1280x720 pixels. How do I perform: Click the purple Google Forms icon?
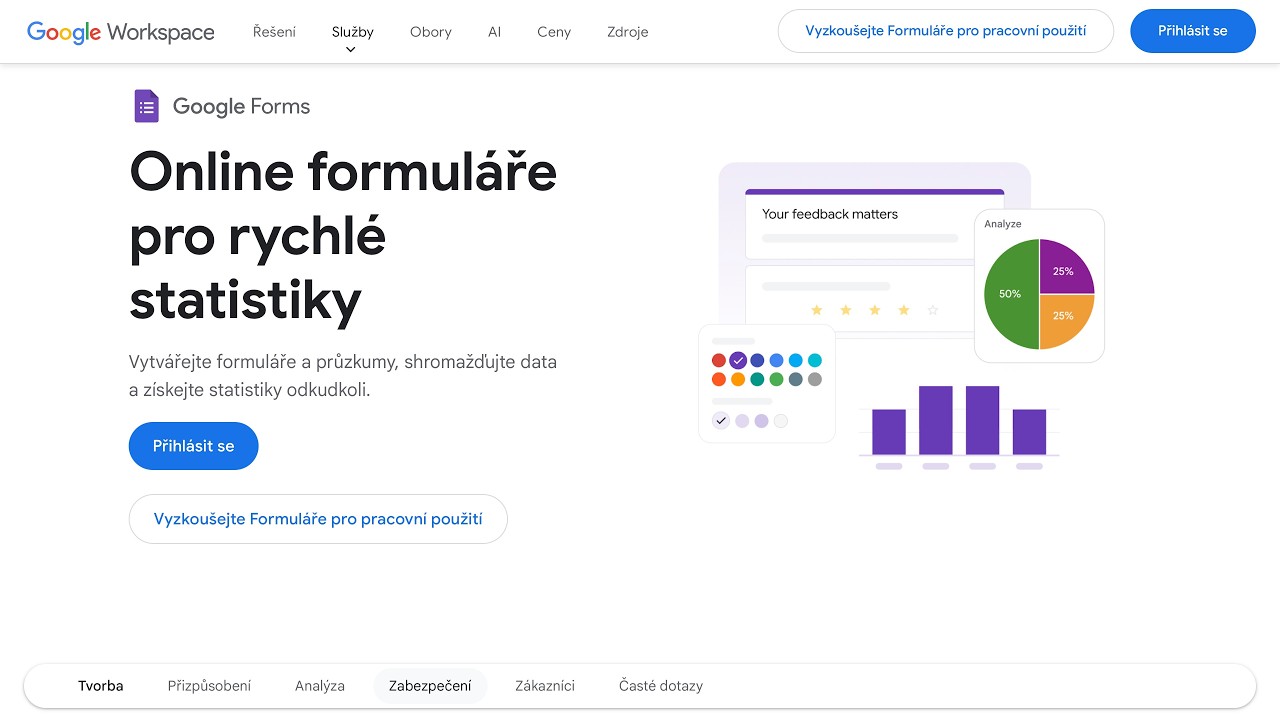[x=147, y=106]
